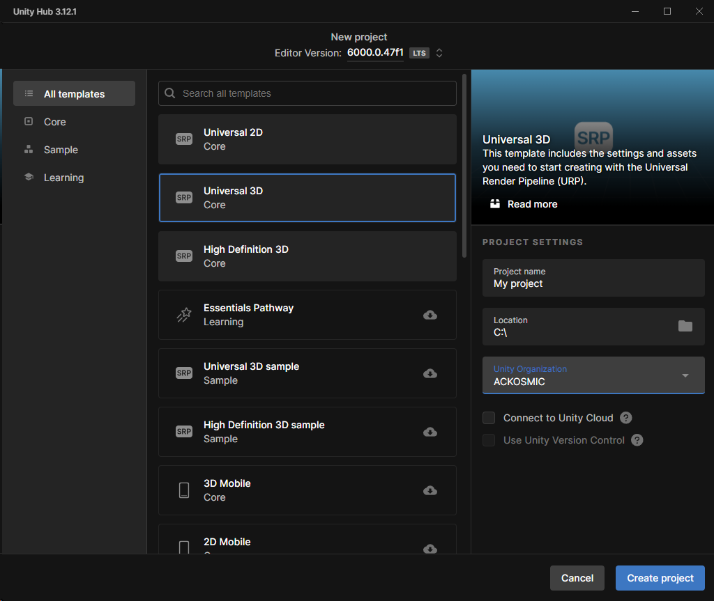Click the Read more book icon

[495, 204]
